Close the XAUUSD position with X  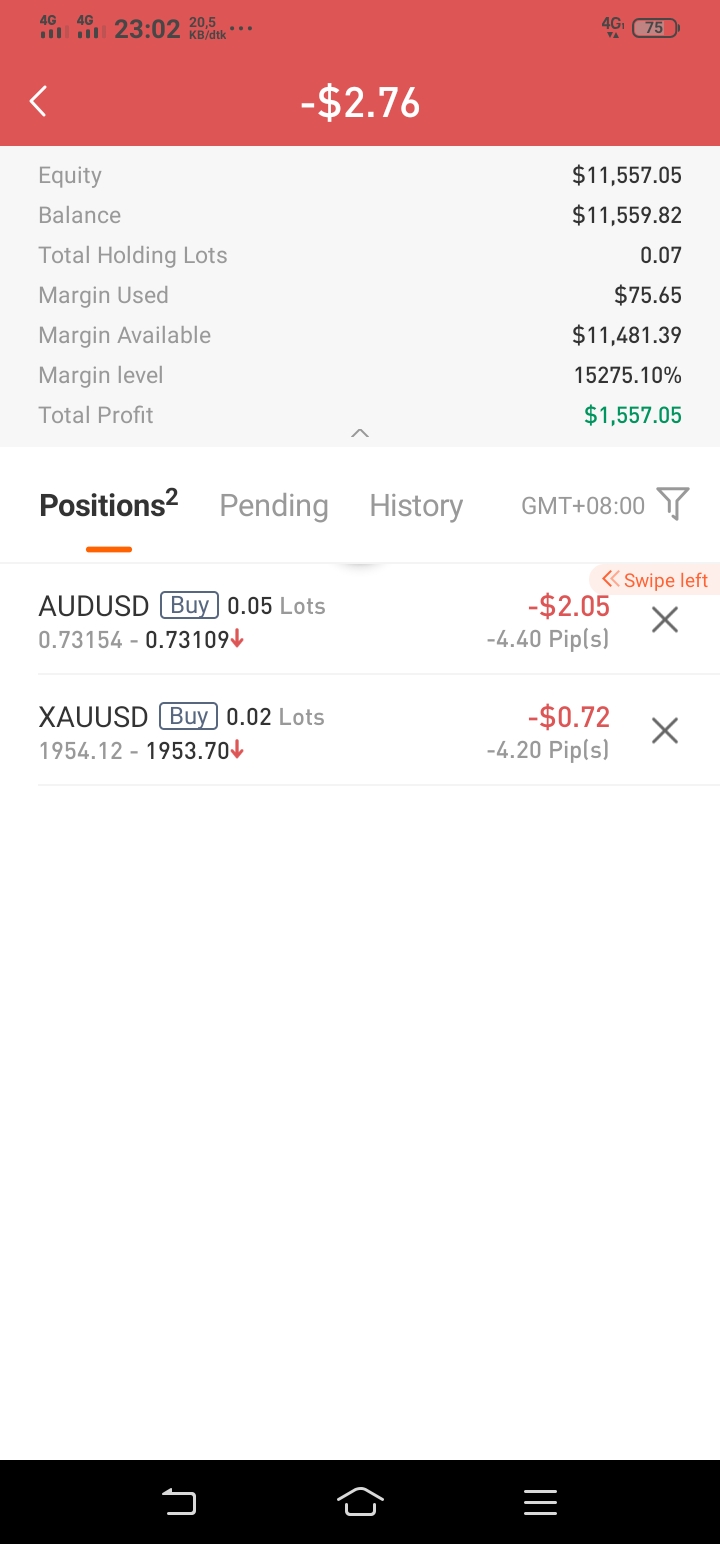tap(664, 731)
